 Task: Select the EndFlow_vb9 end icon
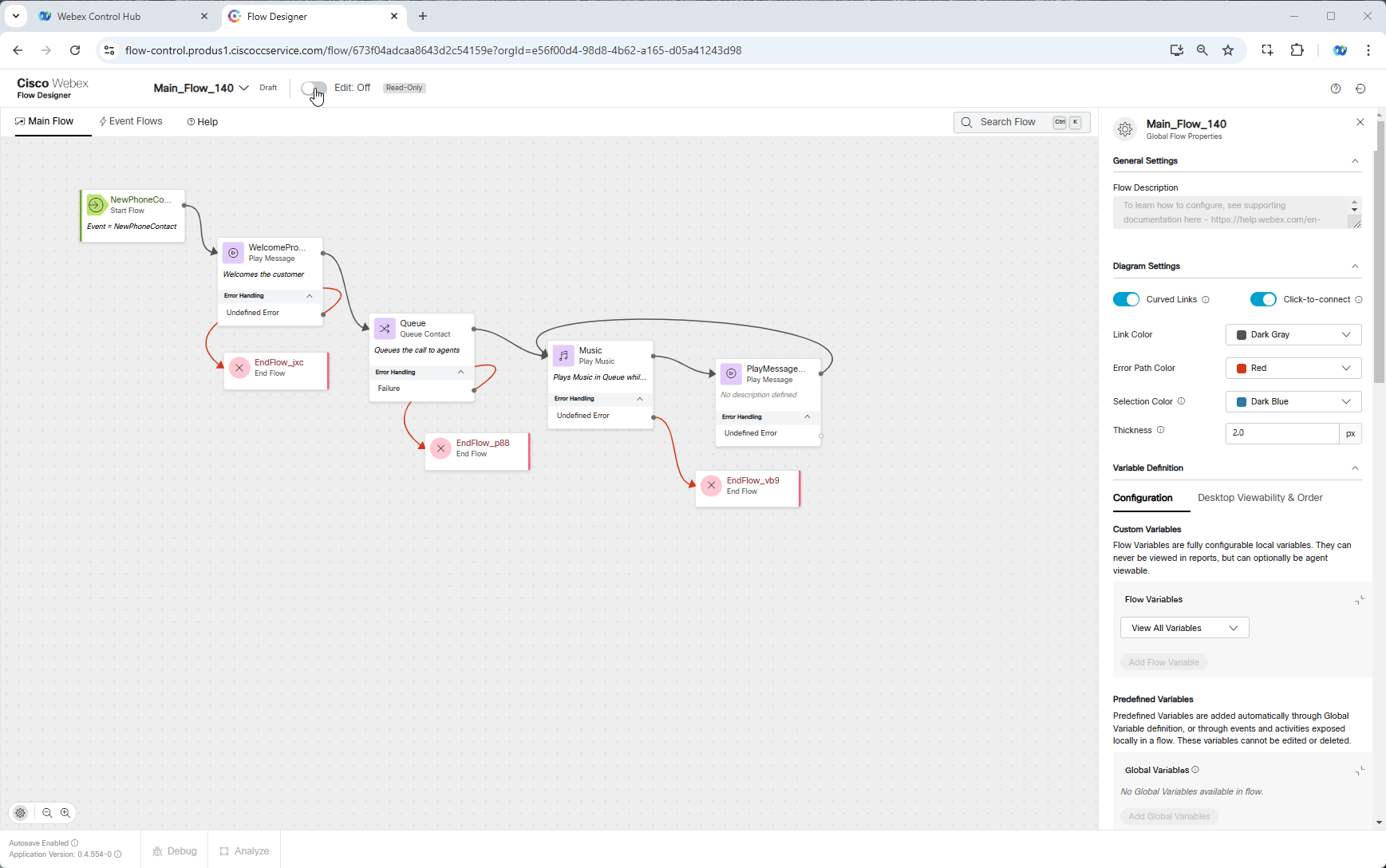click(x=711, y=486)
